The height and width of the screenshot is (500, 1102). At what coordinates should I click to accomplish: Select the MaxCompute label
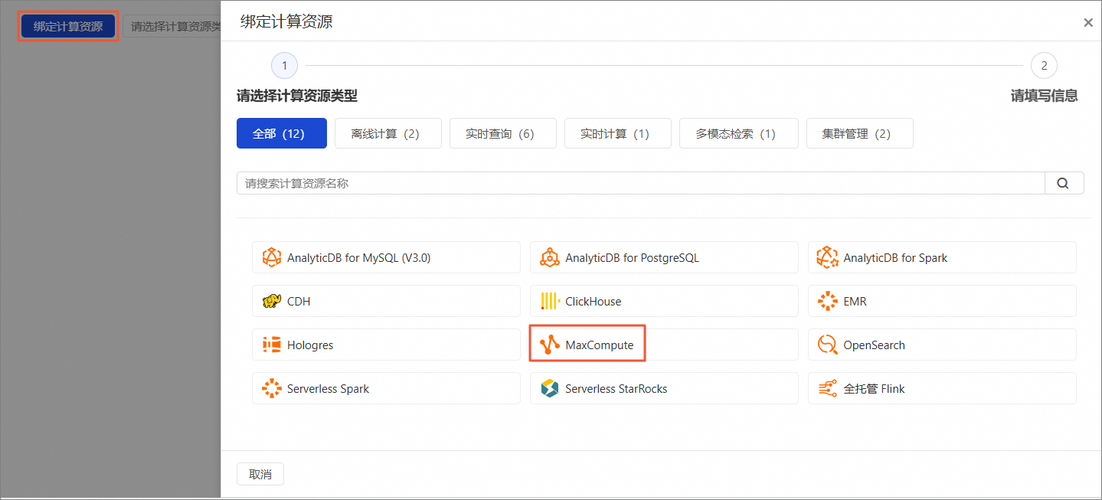click(599, 345)
